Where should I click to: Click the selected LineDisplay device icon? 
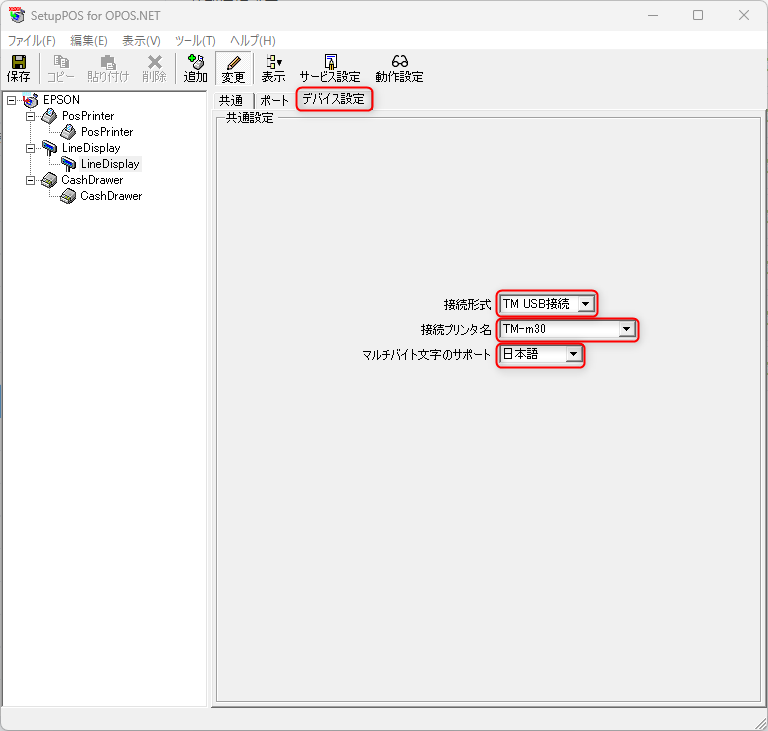coord(68,164)
